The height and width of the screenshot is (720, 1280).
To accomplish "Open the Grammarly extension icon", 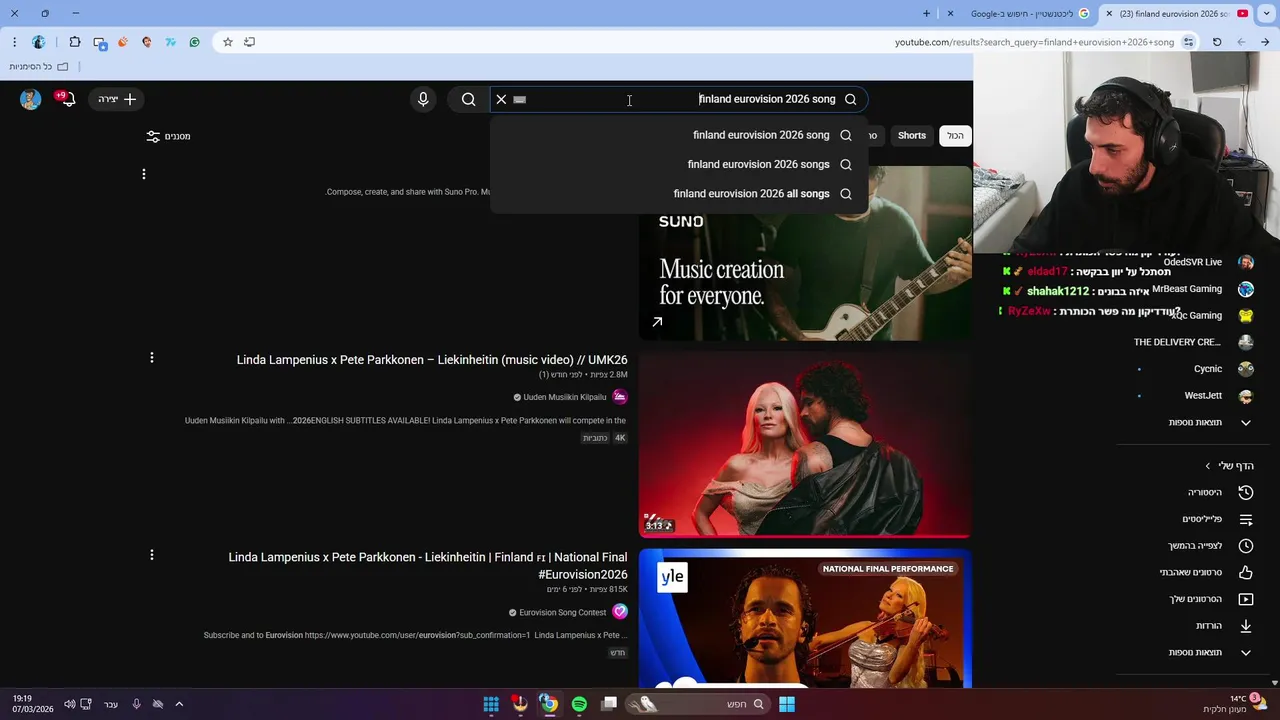I will 194,42.
